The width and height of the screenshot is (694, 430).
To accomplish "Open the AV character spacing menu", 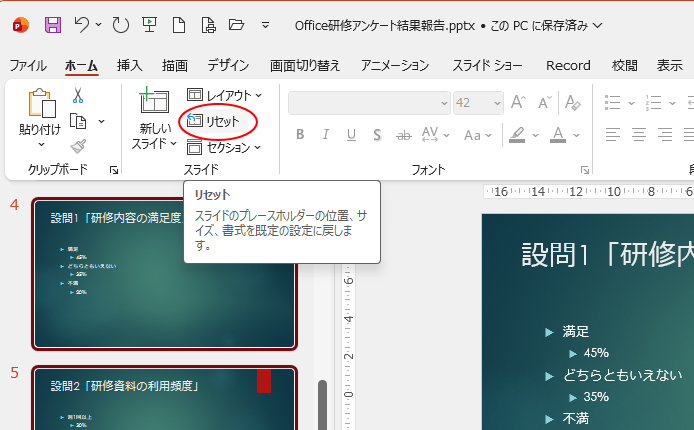I will [x=435, y=134].
